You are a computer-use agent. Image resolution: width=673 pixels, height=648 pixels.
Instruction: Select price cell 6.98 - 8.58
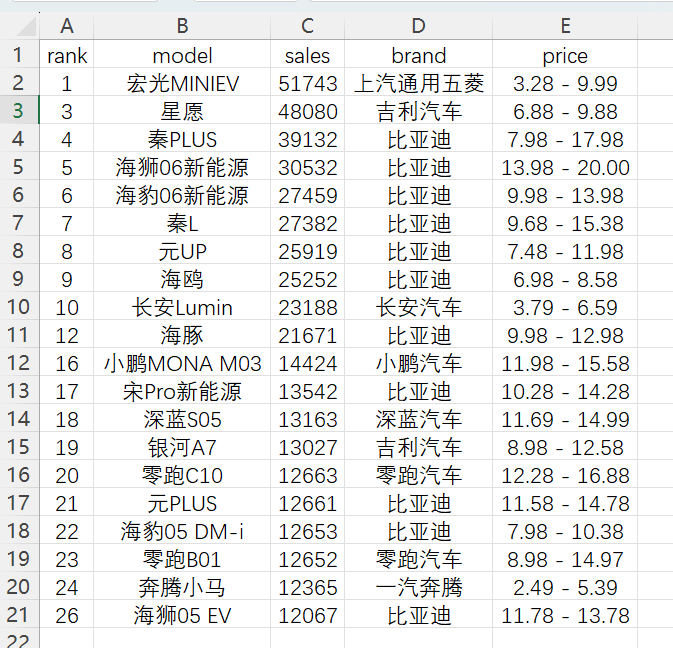tap(565, 278)
